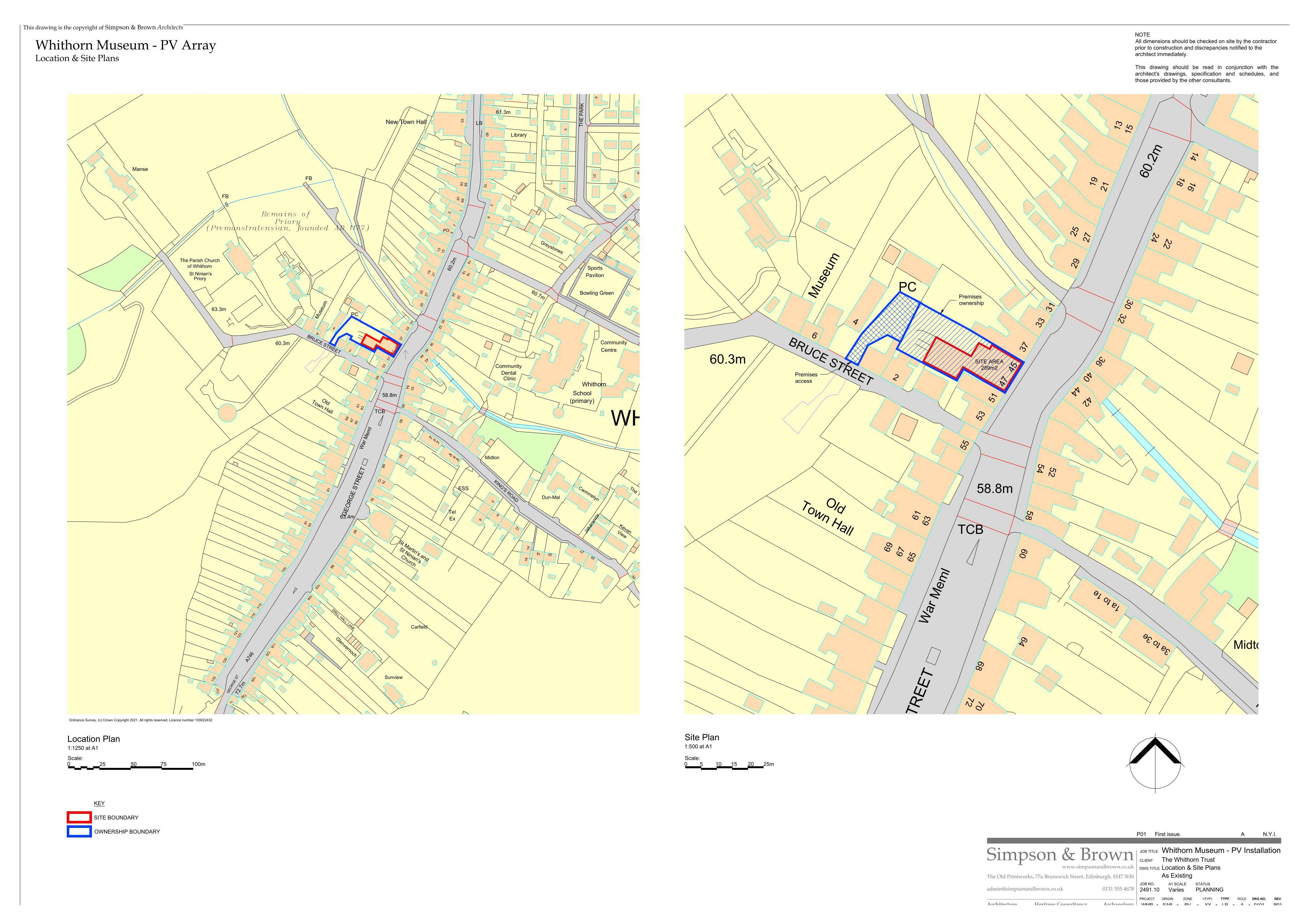1308x924 pixels.
Task: Click the 'Library' map label
Action: click(518, 135)
